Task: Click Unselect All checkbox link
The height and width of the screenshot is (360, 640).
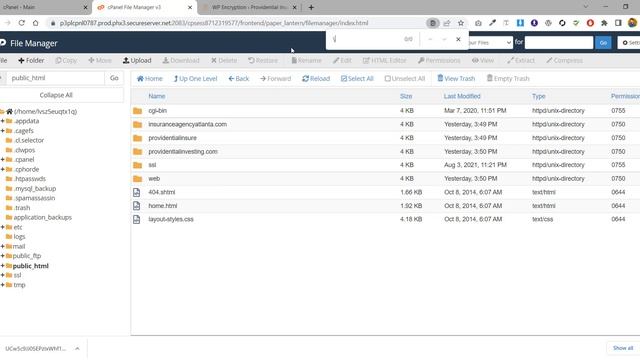Action: [x=405, y=79]
